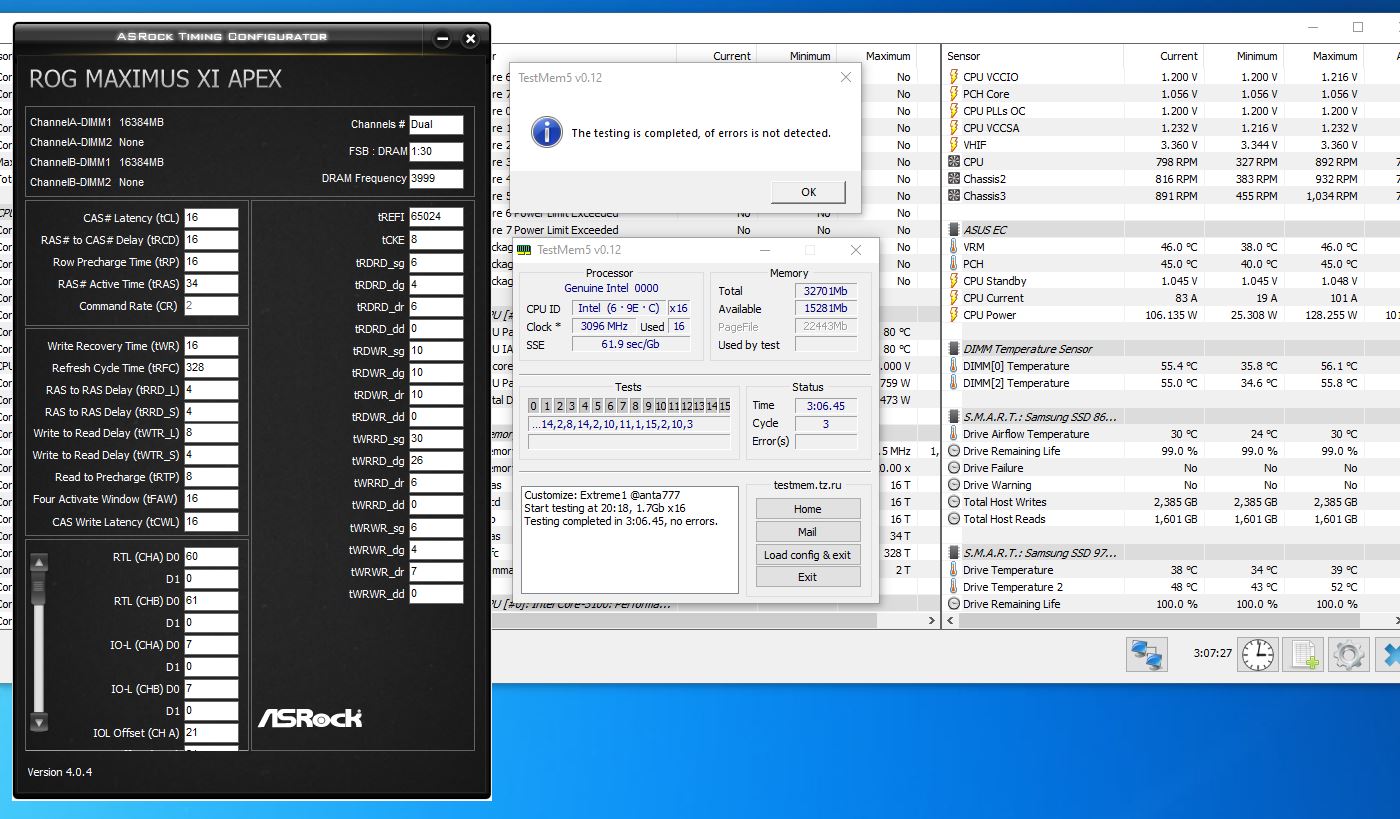
Task: Click the Mail button in TestMem5
Action: point(808,532)
